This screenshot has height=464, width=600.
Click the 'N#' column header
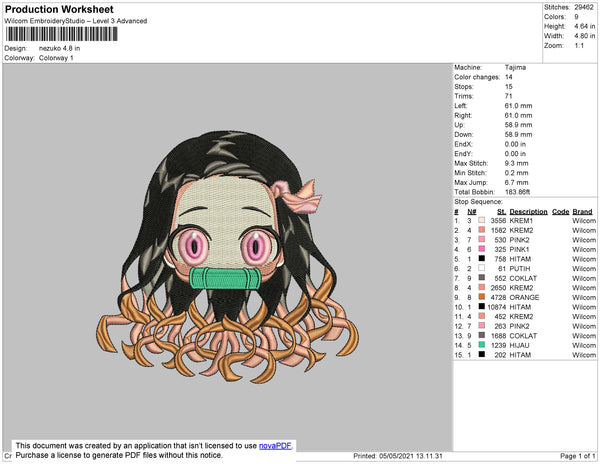(471, 212)
